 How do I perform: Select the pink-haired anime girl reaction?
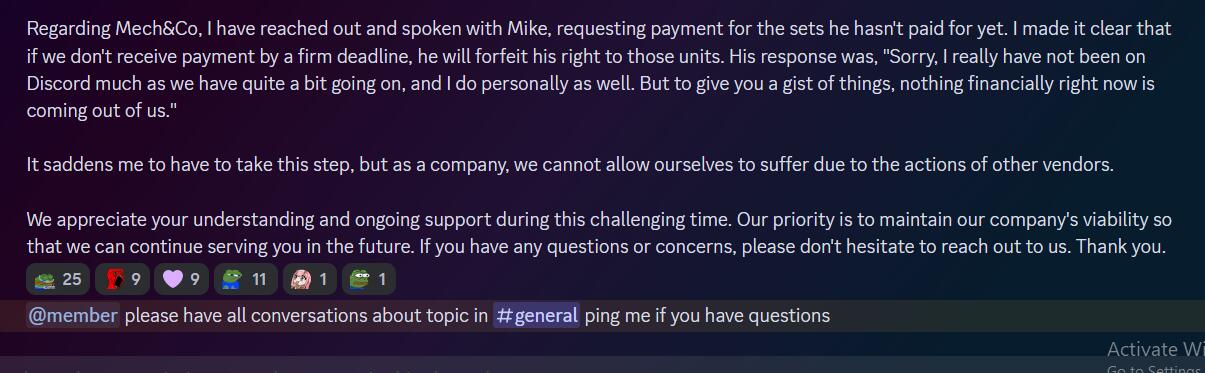[x=310, y=279]
